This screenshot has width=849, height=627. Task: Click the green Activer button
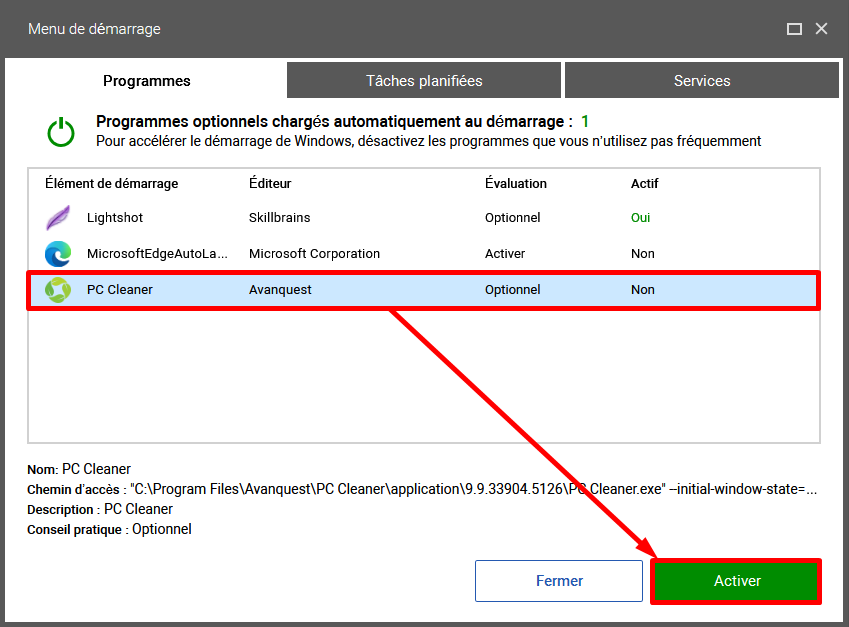736,581
